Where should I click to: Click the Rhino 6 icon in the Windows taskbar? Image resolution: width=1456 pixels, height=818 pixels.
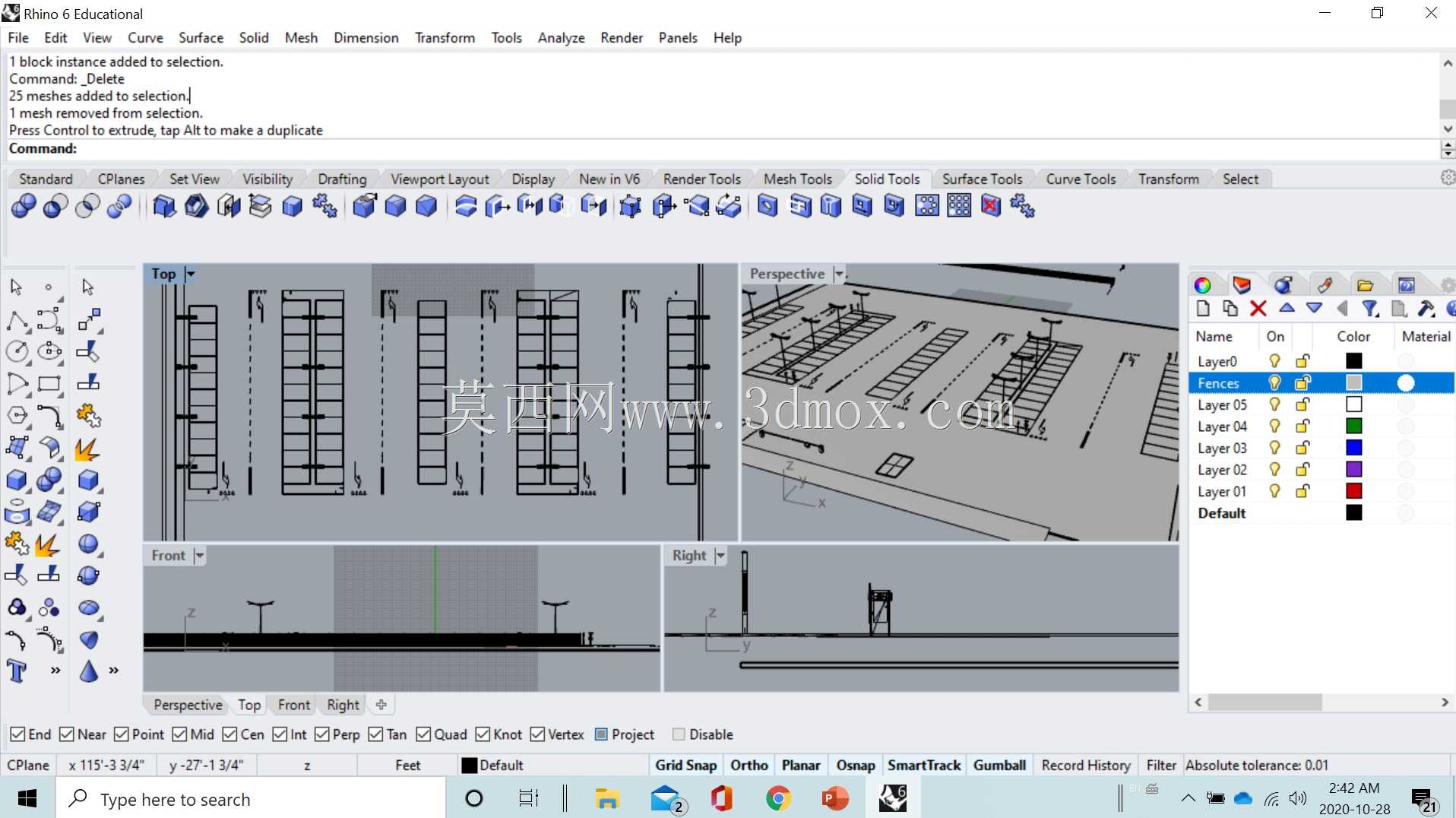tap(893, 798)
